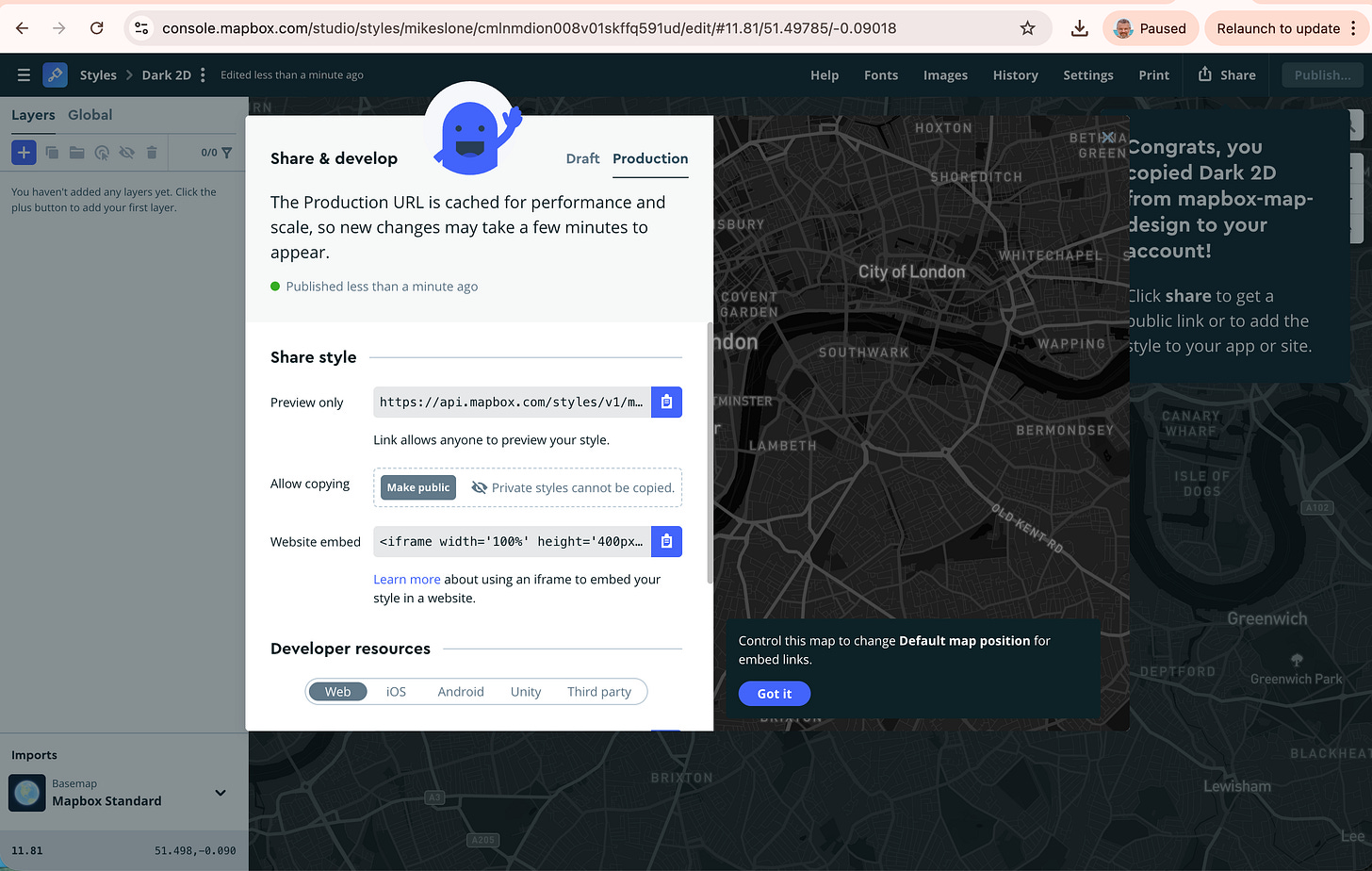The width and height of the screenshot is (1372, 871).
Task: Click the Paused profile avatar button
Action: tap(1151, 28)
